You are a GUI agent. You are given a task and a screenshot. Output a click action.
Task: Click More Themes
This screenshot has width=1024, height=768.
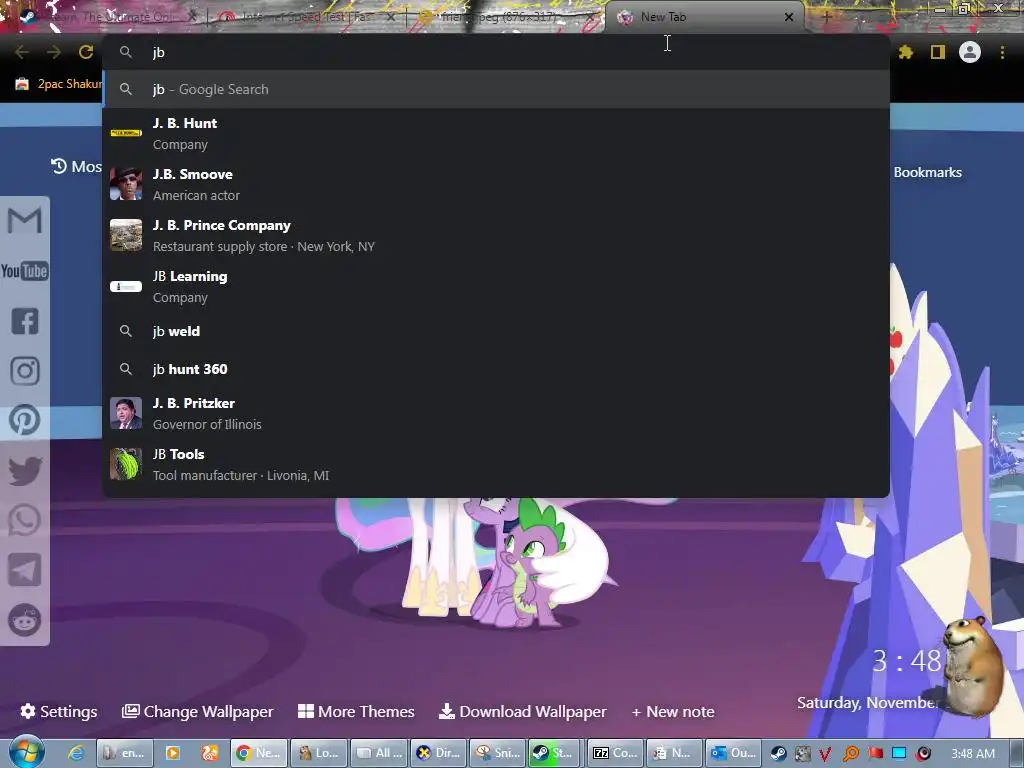(356, 711)
